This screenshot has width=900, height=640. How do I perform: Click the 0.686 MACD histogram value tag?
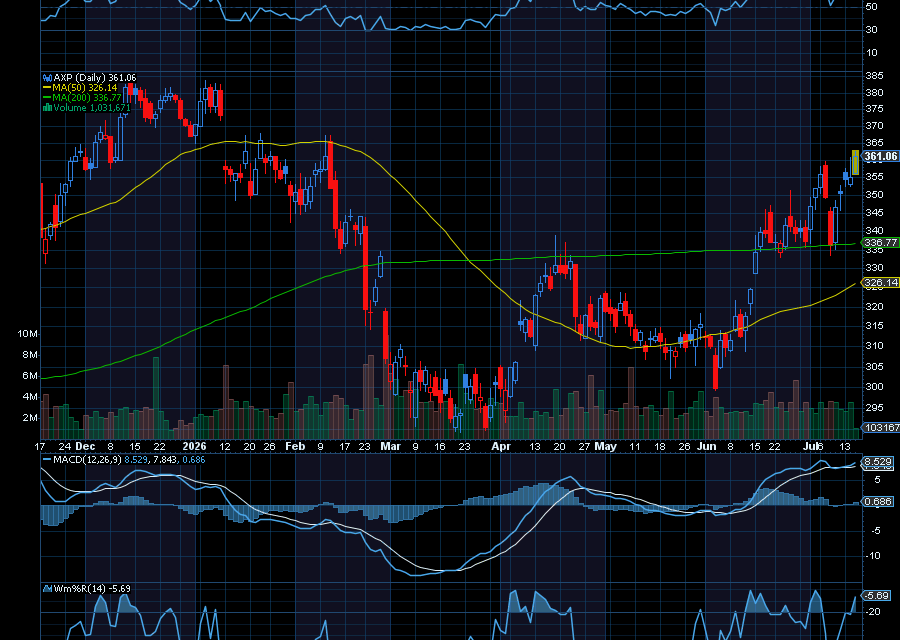point(878,501)
